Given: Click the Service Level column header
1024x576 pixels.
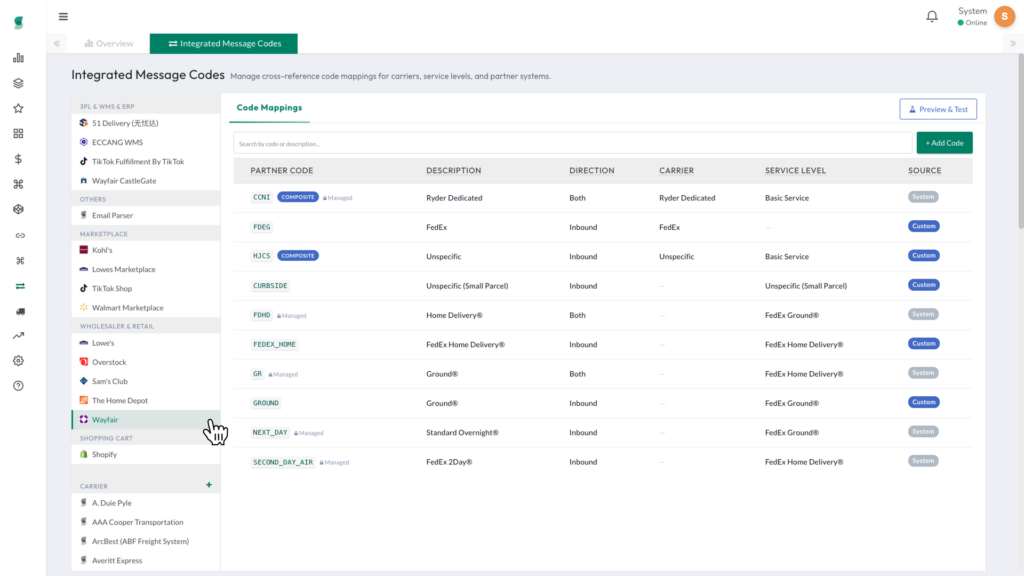Looking at the screenshot, I should (x=795, y=170).
